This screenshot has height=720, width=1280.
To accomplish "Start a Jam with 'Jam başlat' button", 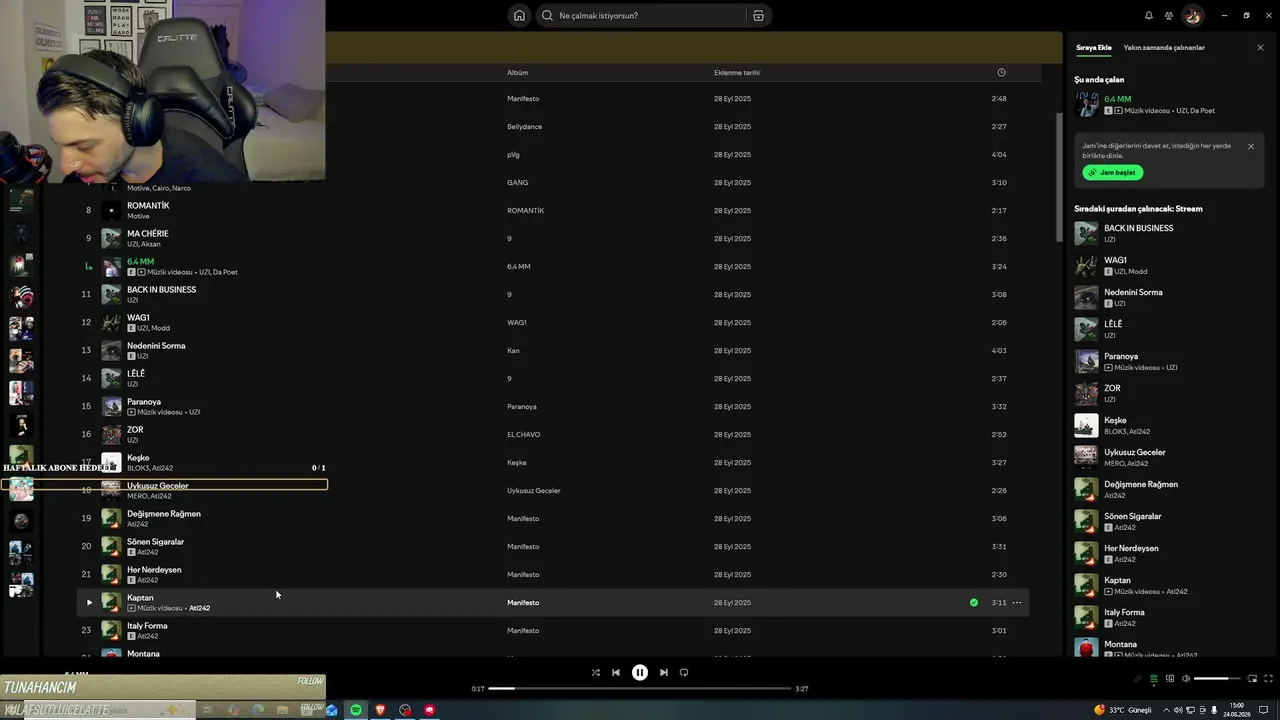I will (1112, 172).
